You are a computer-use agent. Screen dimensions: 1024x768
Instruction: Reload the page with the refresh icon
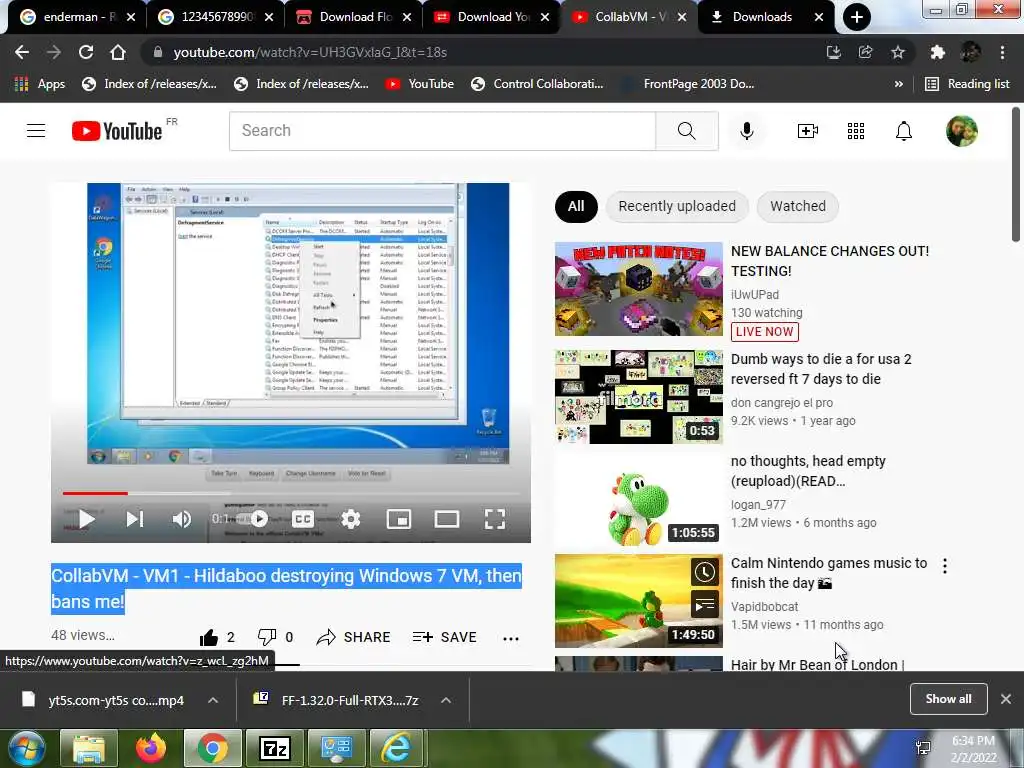86,52
